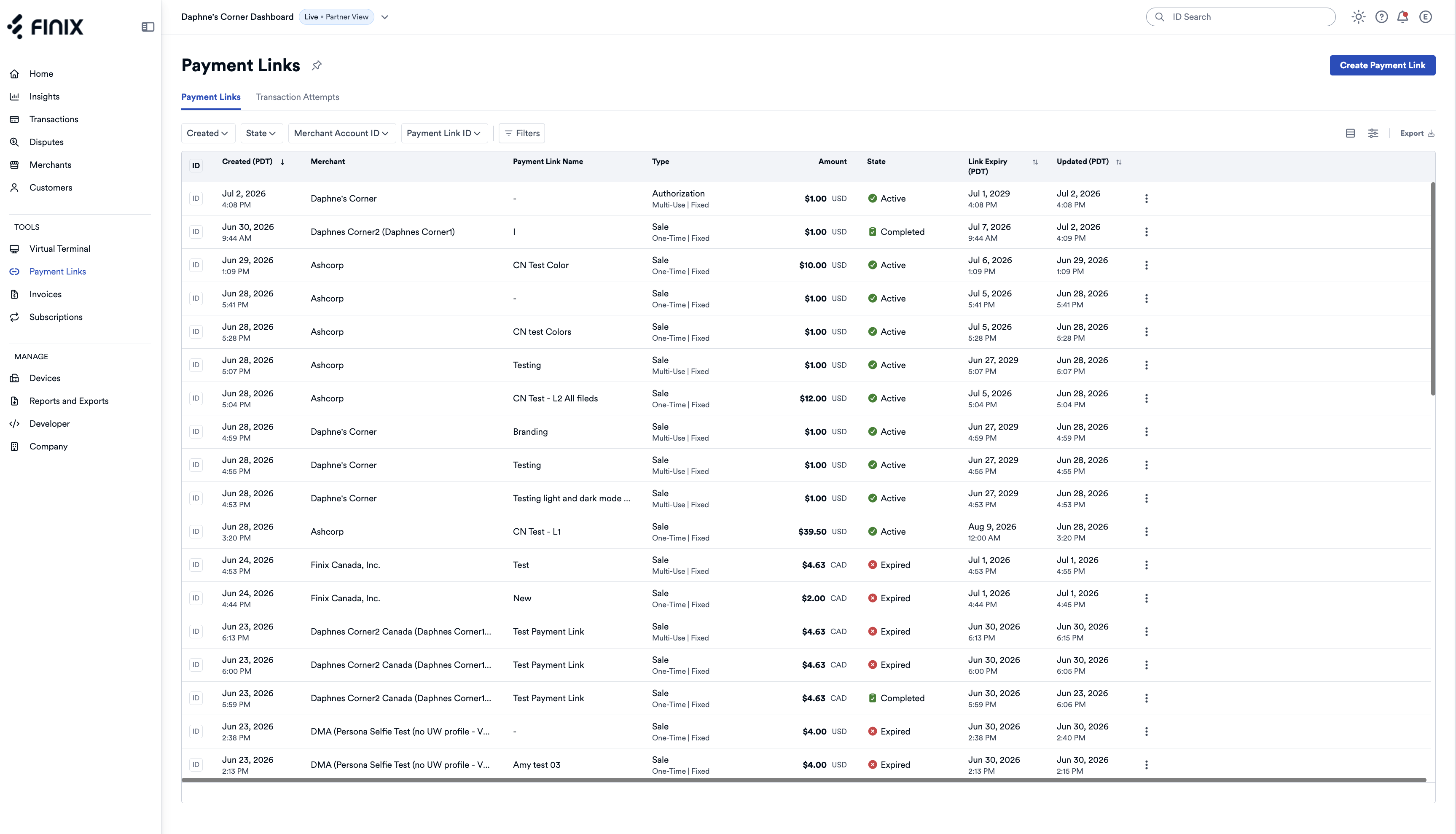Screen dimensions: 1456x834
Task: Switch to Transaction Attempts tab
Action: tap(297, 97)
